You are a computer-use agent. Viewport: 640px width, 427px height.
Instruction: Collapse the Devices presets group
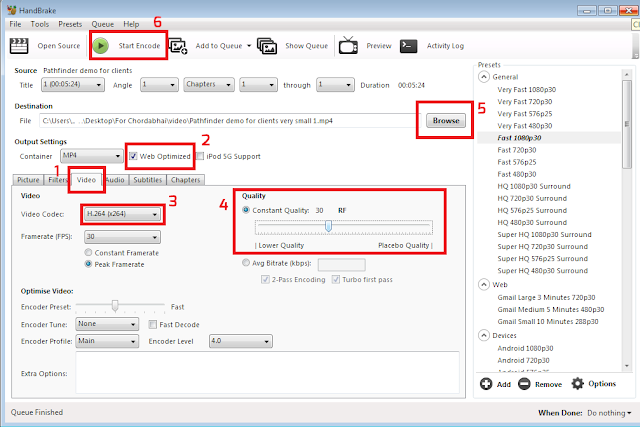pyautogui.click(x=484, y=335)
